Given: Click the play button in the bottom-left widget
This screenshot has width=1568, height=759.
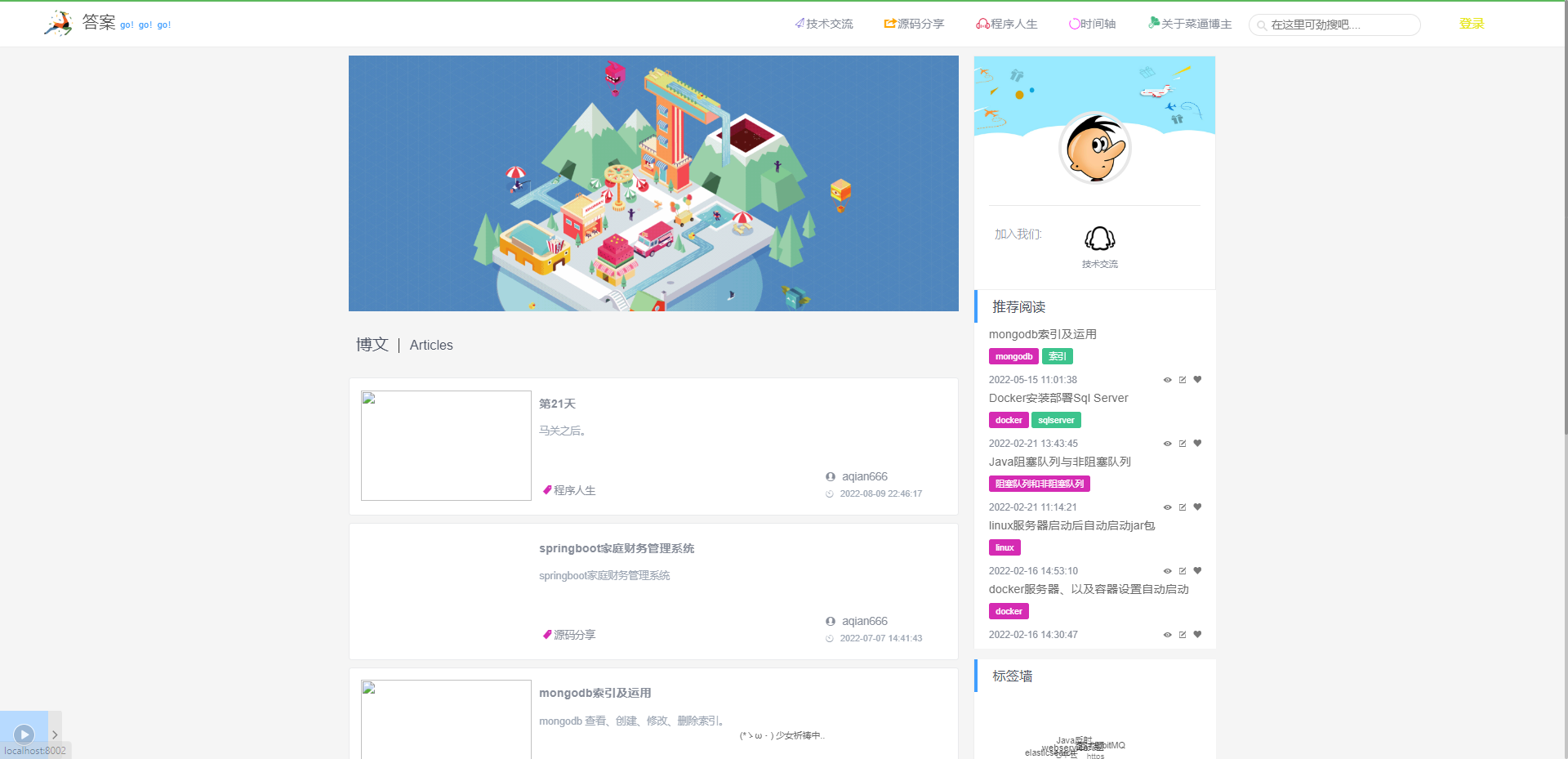Looking at the screenshot, I should coord(24,734).
